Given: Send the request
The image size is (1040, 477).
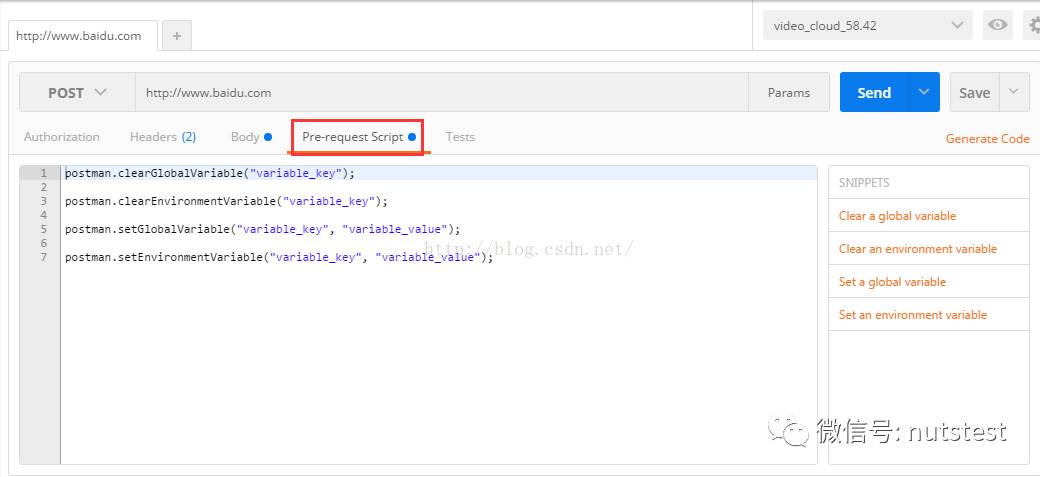Looking at the screenshot, I should pyautogui.click(x=874, y=92).
